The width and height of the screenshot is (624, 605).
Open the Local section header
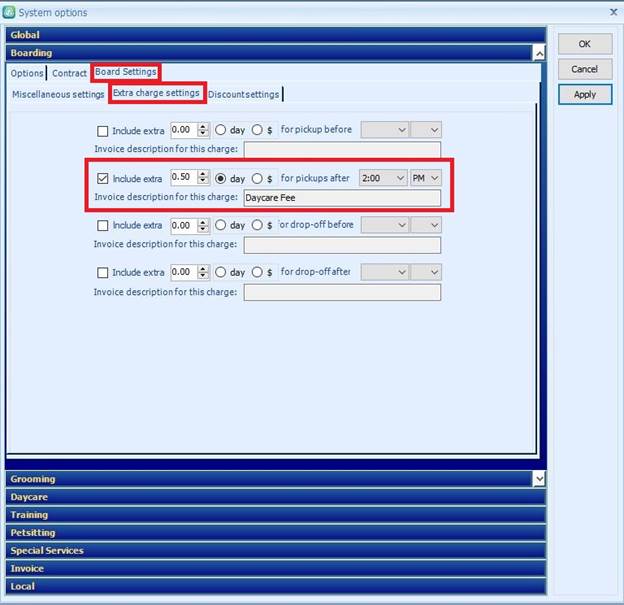click(x=275, y=587)
